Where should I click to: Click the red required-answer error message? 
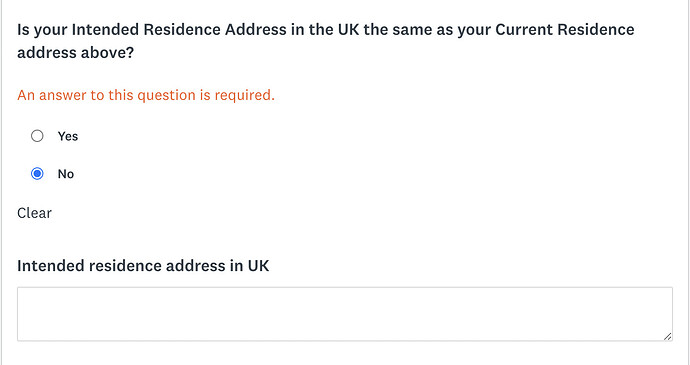pos(146,95)
